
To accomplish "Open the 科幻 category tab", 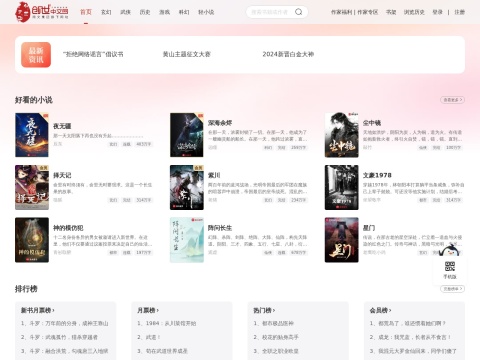I will [x=184, y=12].
